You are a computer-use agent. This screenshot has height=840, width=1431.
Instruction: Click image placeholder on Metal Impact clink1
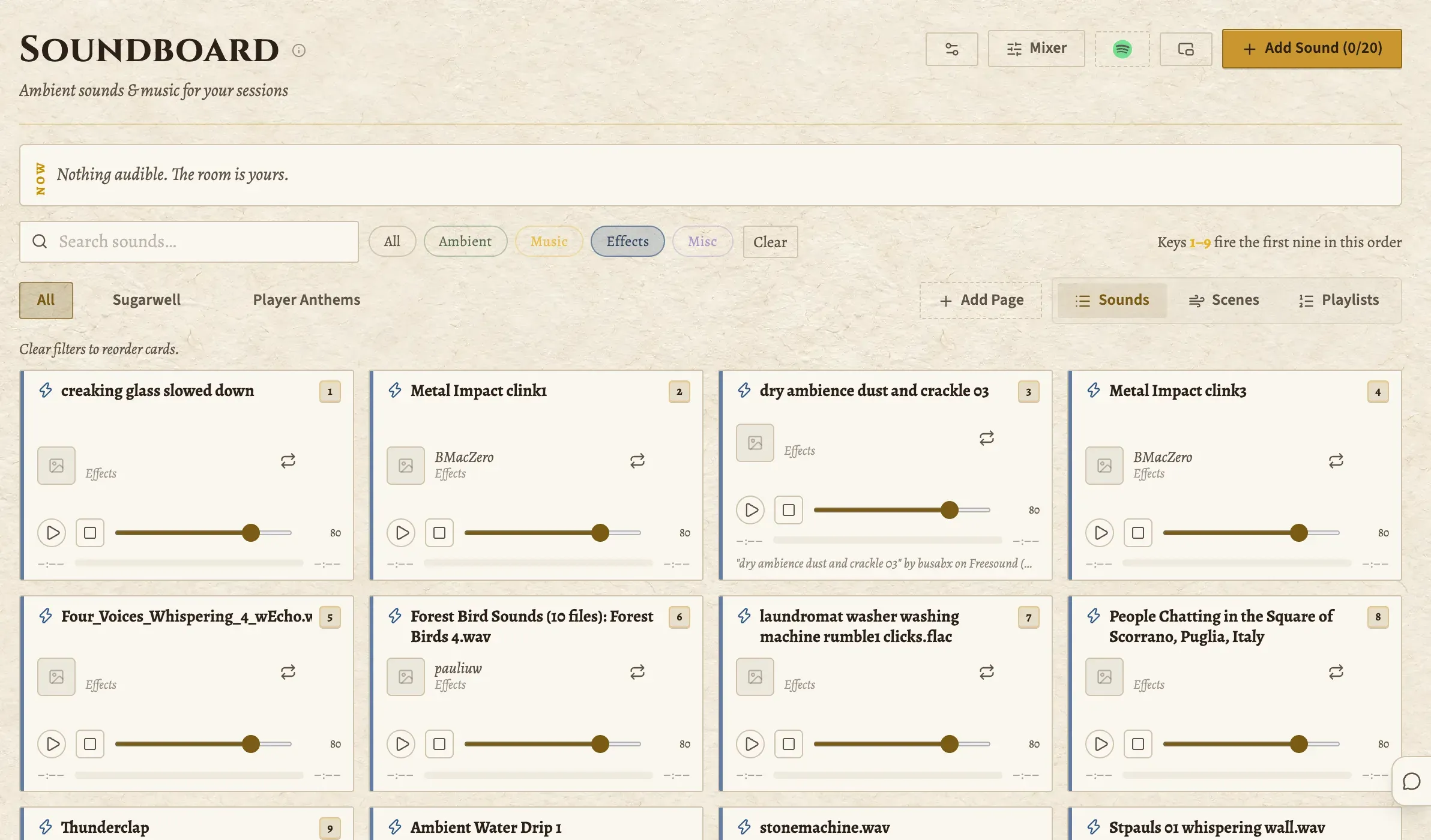(406, 466)
